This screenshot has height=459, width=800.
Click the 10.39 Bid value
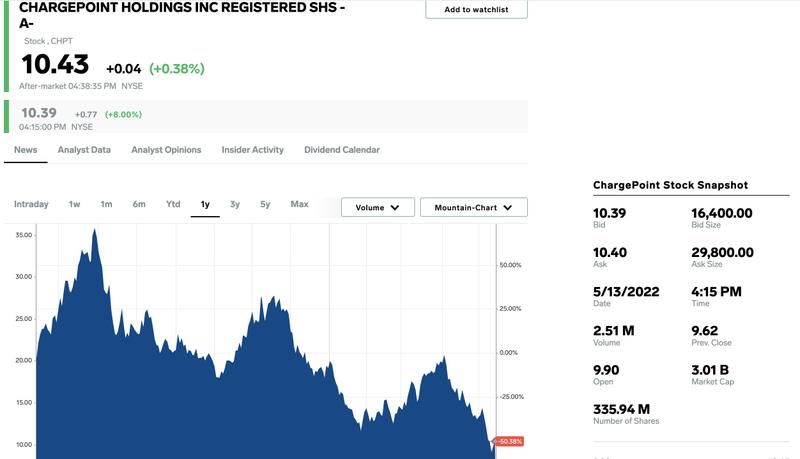(609, 213)
